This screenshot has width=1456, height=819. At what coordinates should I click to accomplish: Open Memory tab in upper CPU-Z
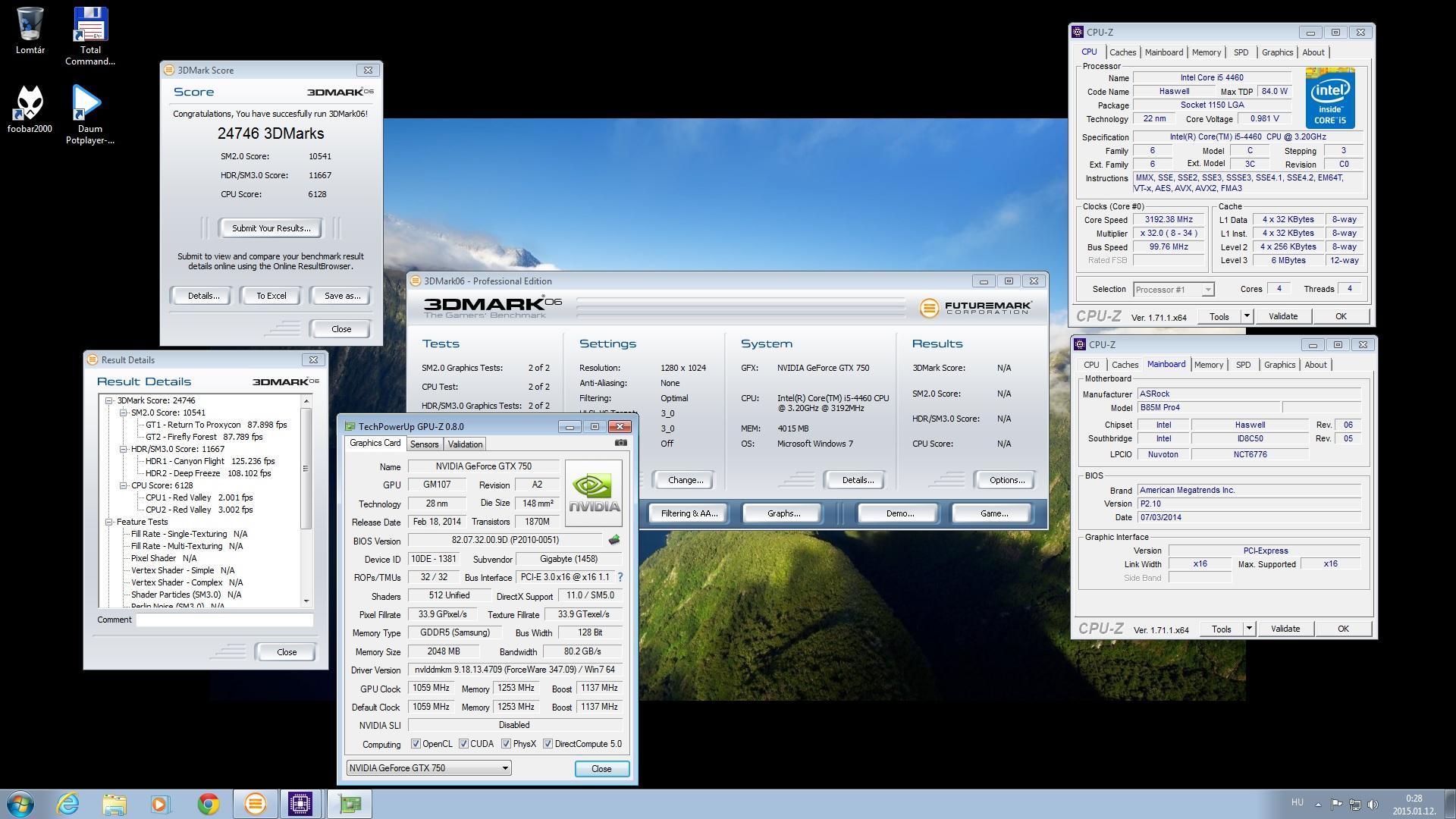point(1206,52)
